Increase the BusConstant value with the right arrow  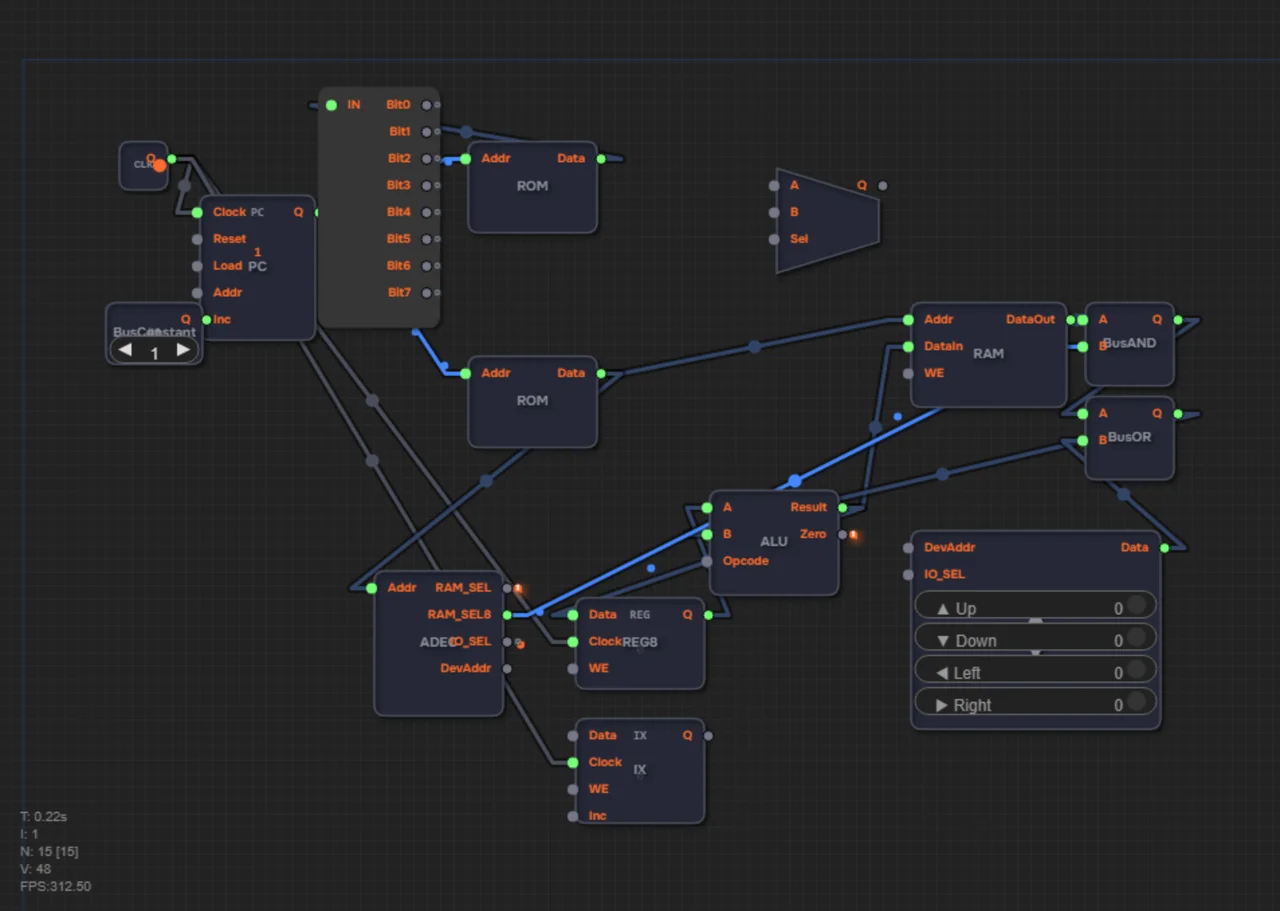coord(183,350)
